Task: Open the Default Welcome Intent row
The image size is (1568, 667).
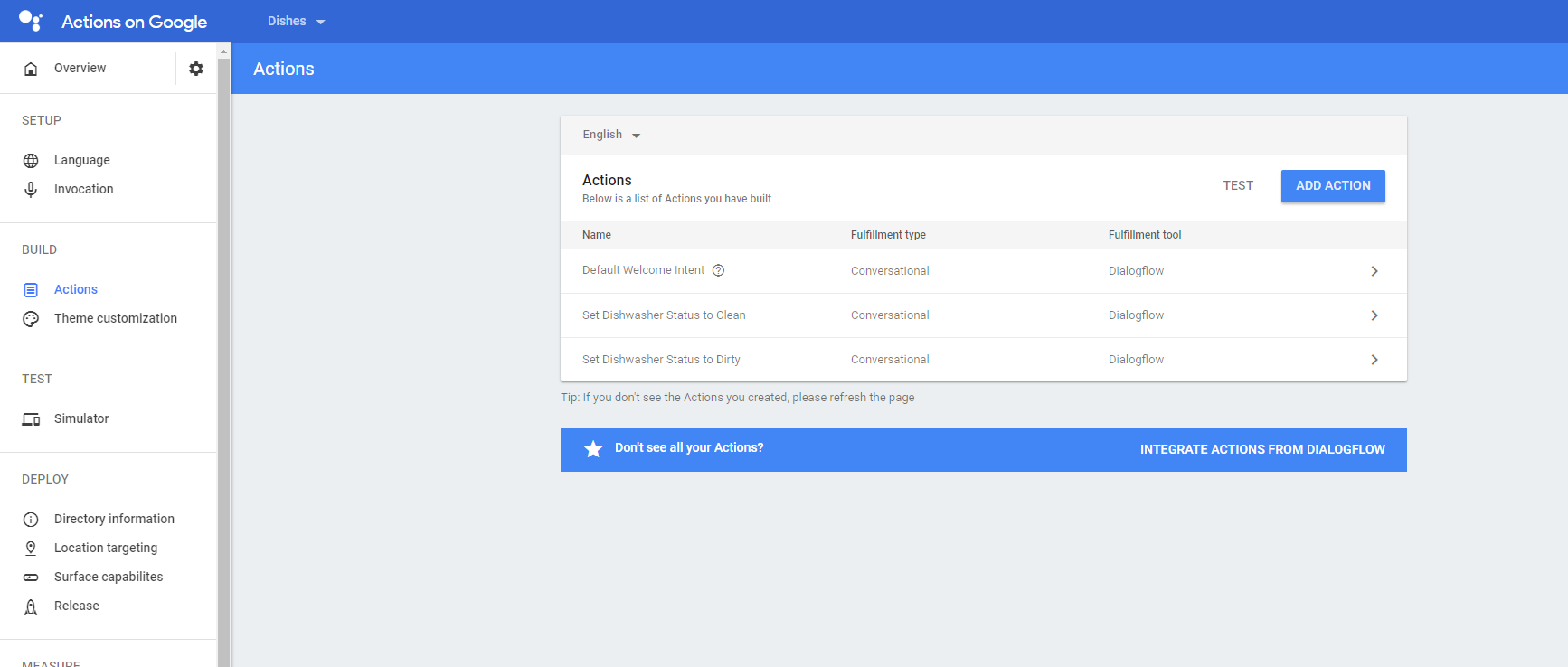Action: coord(984,271)
